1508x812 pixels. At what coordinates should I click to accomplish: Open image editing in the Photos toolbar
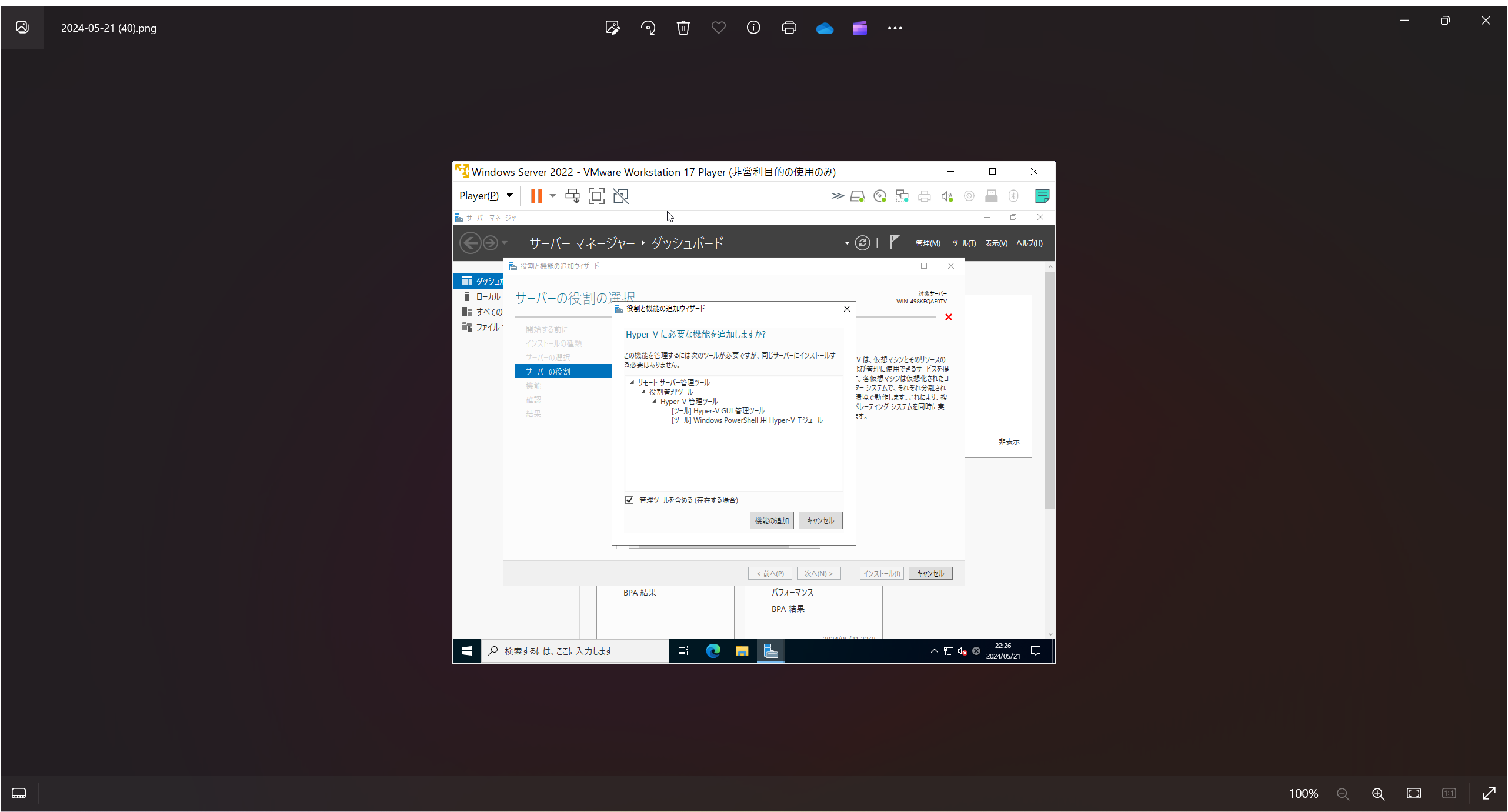[x=612, y=28]
